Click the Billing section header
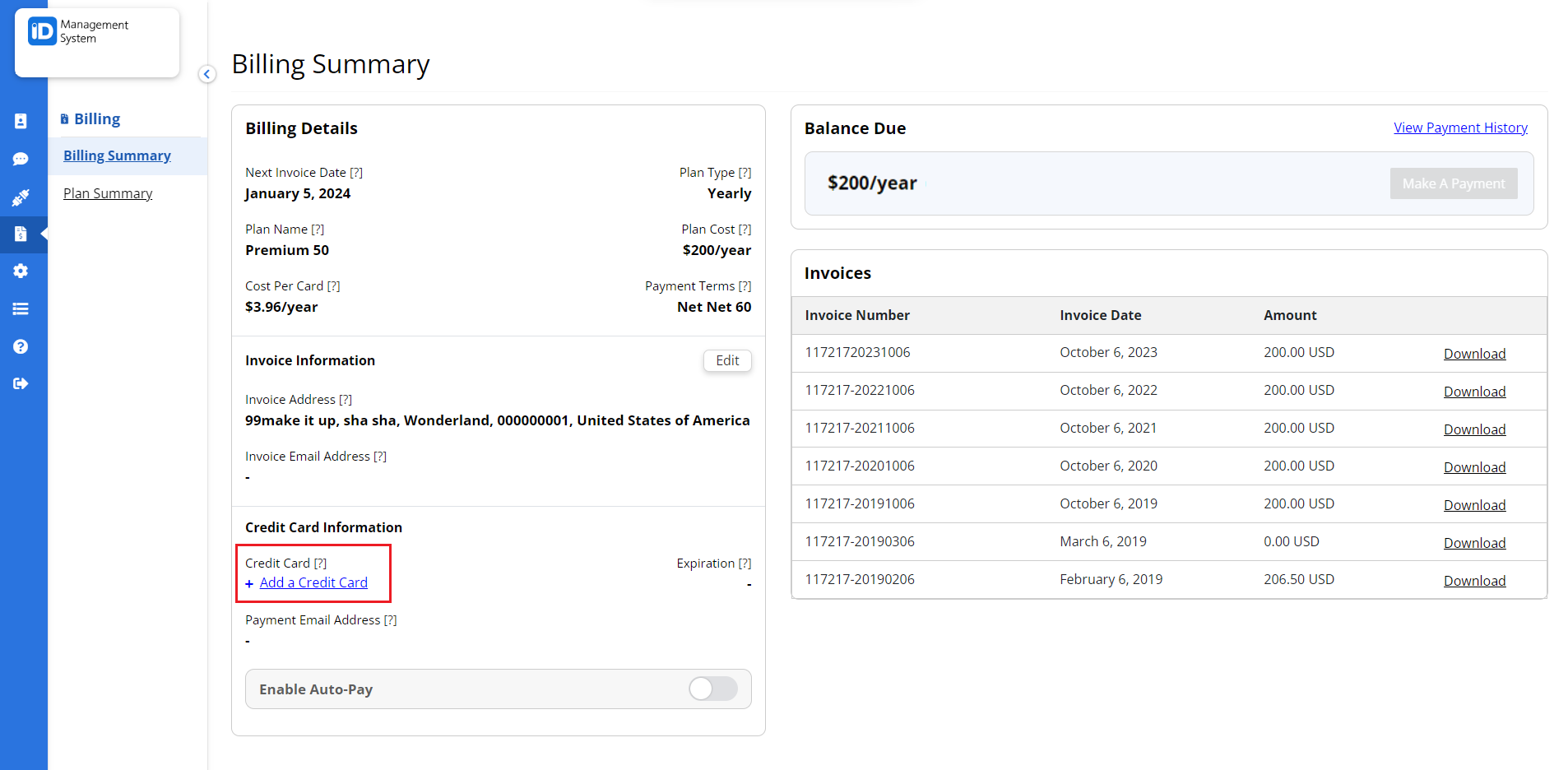1568x770 pixels. coord(90,118)
